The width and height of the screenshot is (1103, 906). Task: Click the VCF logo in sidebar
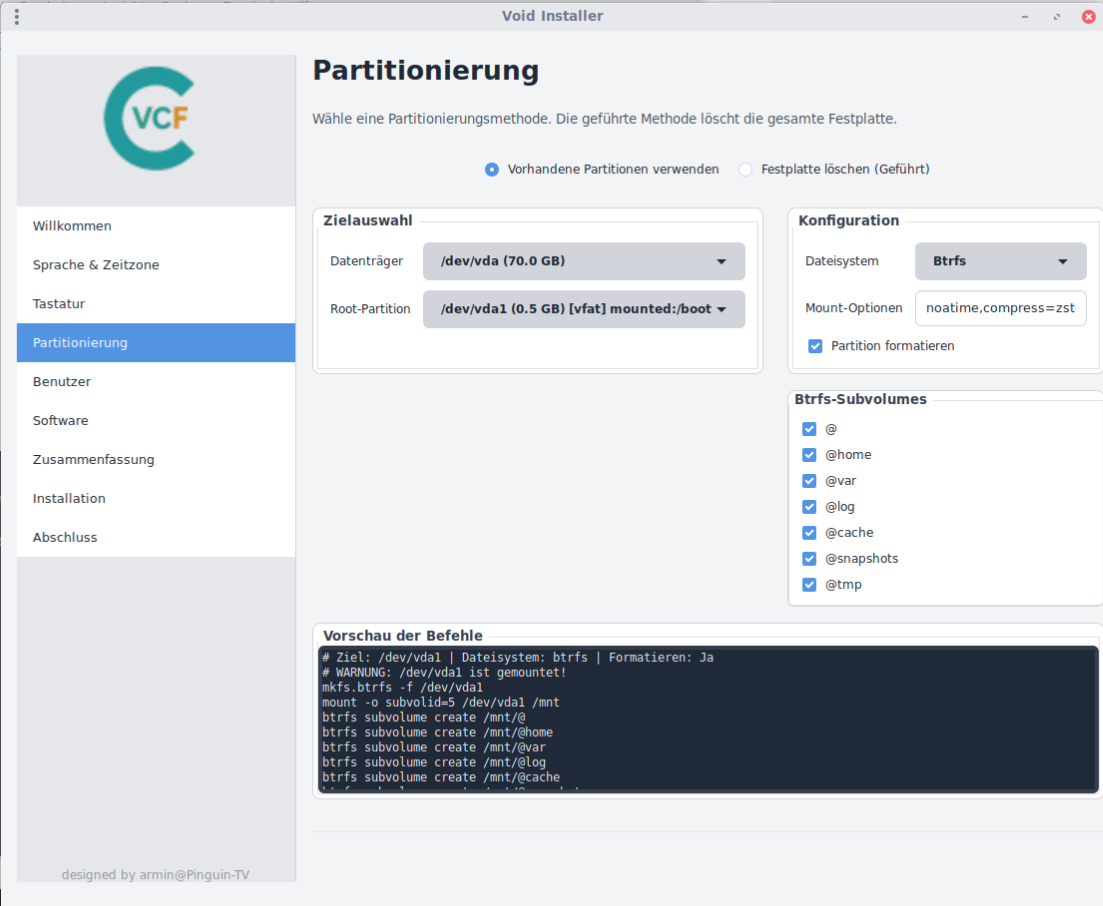(150, 117)
